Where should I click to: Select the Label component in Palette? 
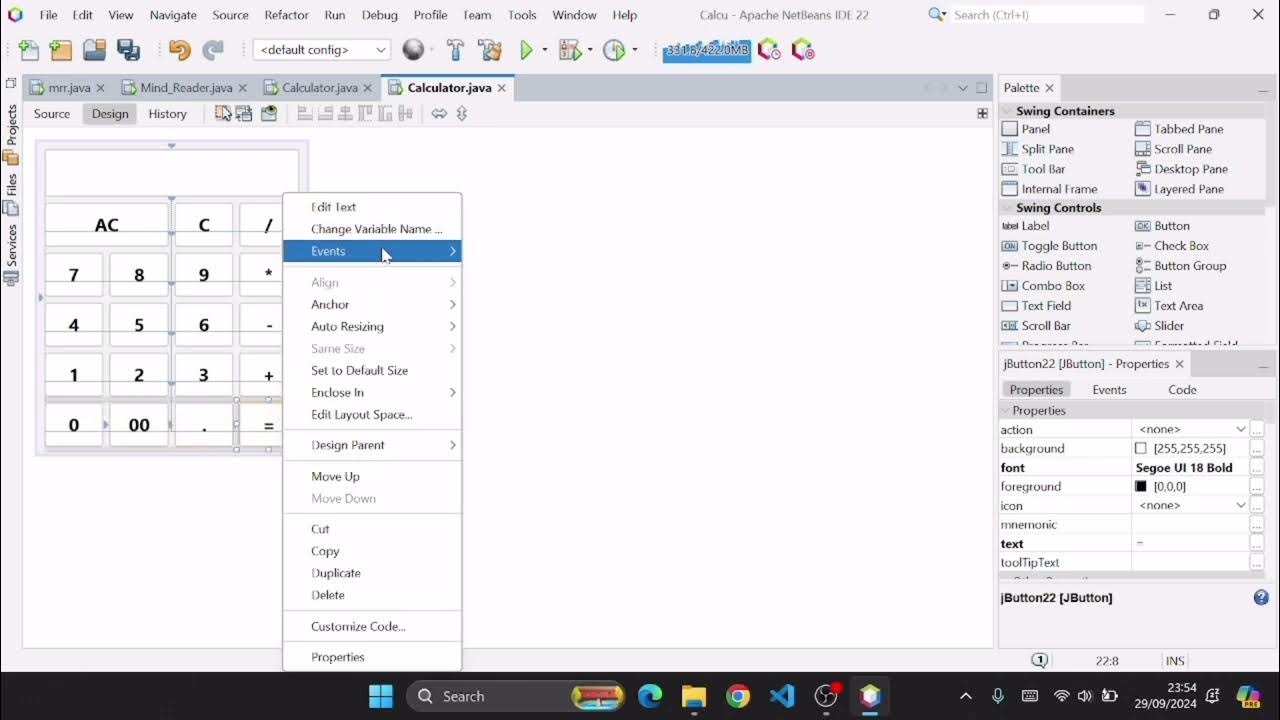(x=1026, y=226)
